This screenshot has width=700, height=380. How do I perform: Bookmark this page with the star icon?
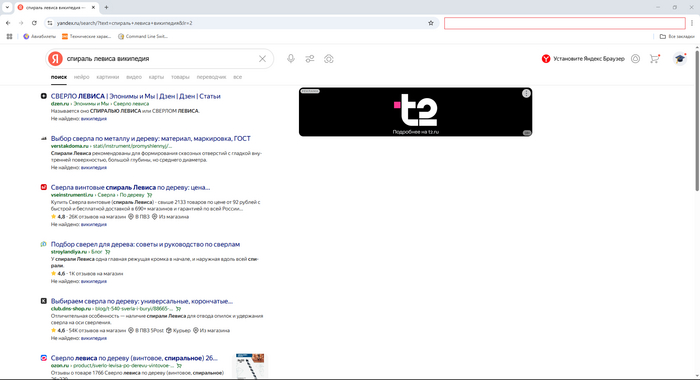431,23
